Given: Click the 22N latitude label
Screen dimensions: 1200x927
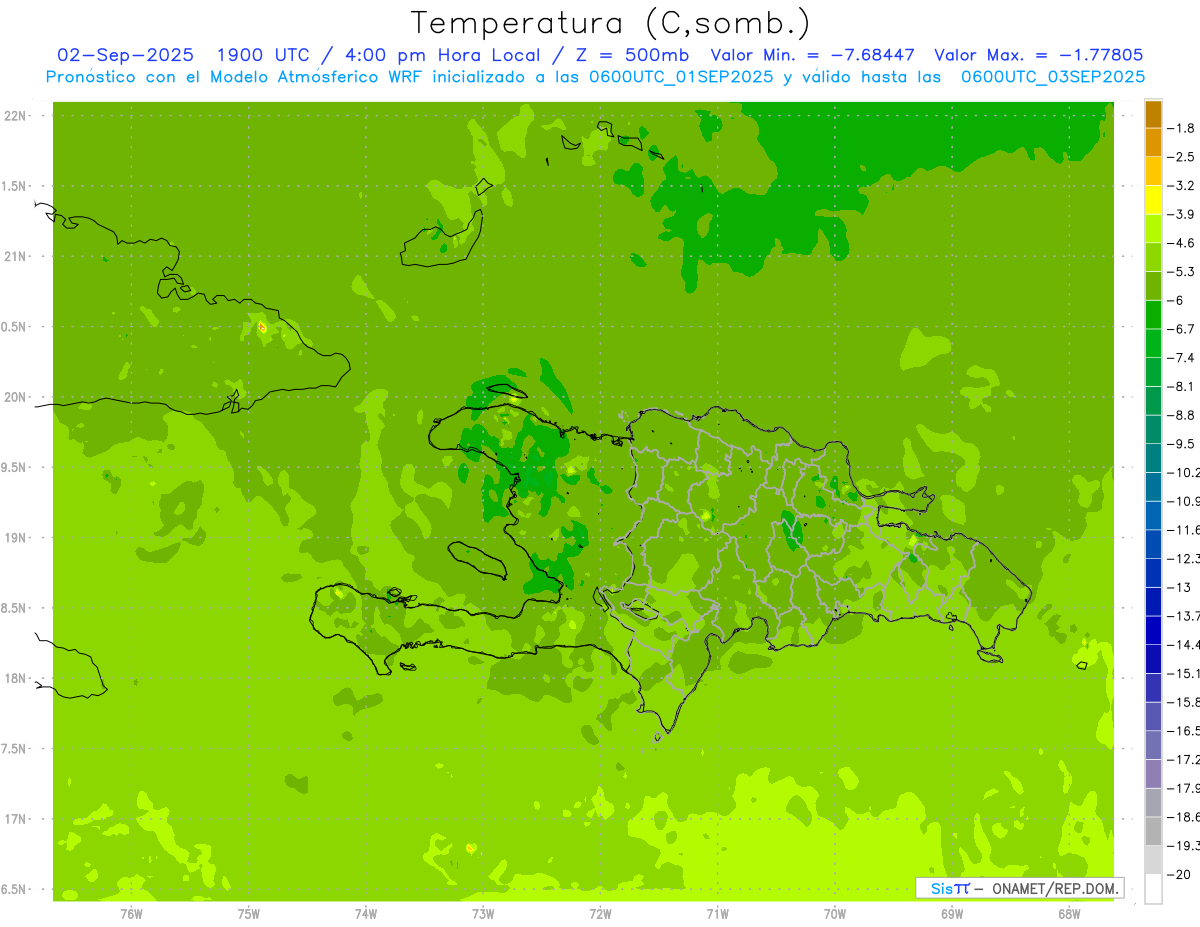Looking at the screenshot, I should pyautogui.click(x=15, y=115).
